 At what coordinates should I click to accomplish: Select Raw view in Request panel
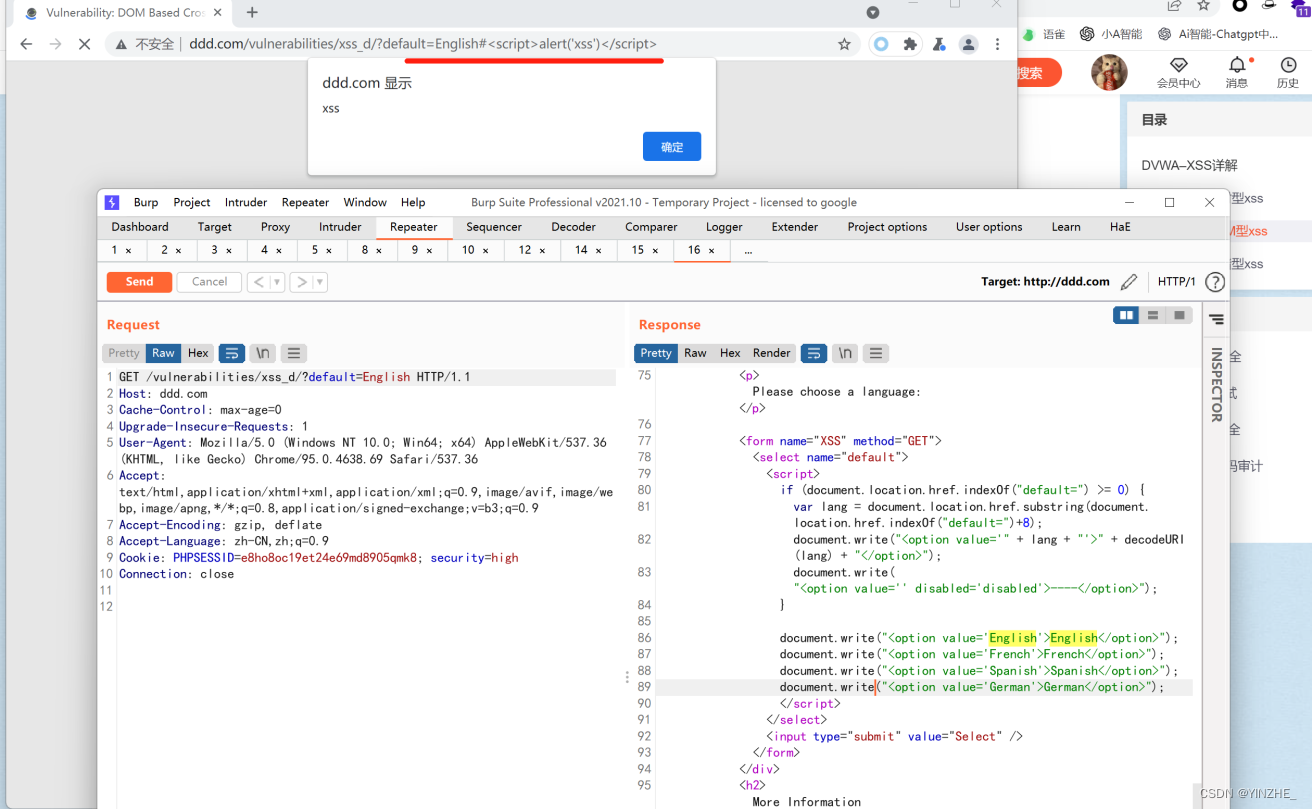(x=163, y=353)
